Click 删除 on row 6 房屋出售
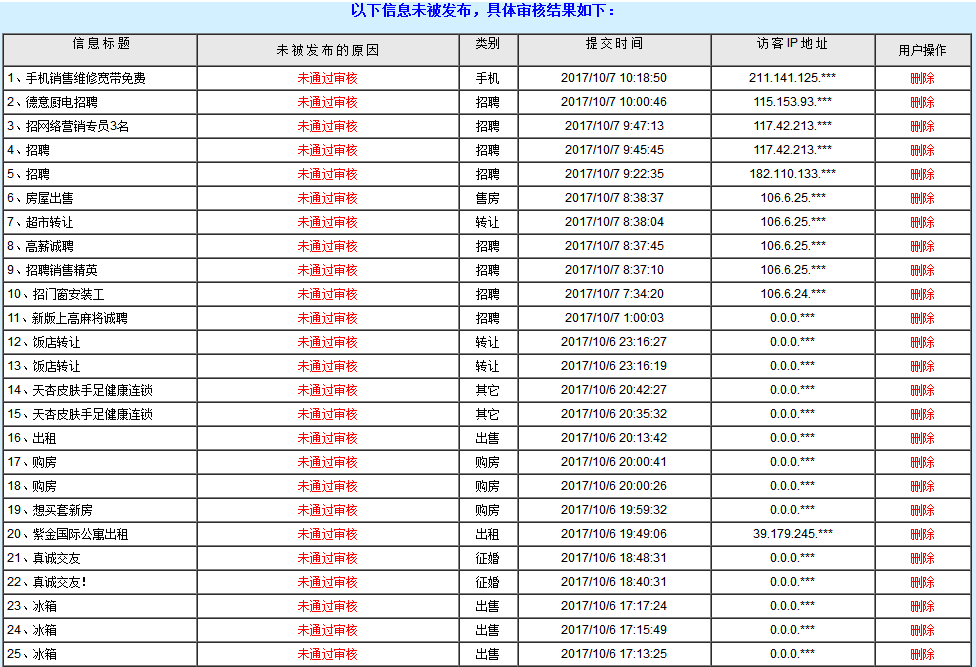The height and width of the screenshot is (667, 976). (922, 198)
